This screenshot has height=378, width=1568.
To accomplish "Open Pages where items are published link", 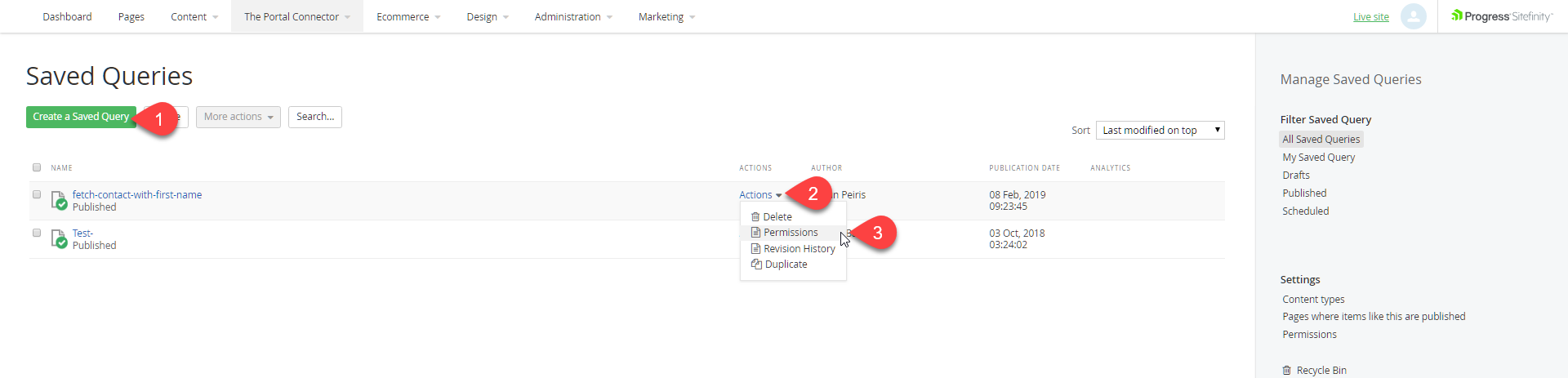I will 1374,317.
